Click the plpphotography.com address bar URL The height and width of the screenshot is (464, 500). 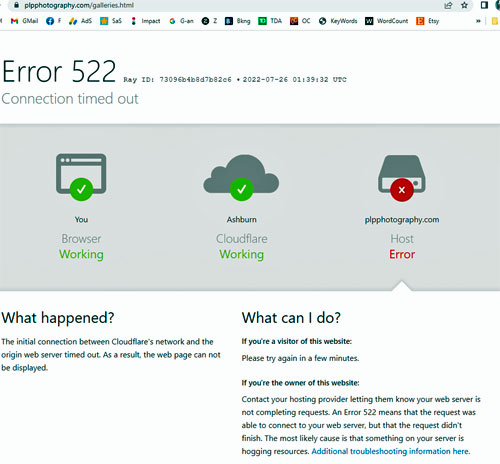pyautogui.click(x=79, y=5)
